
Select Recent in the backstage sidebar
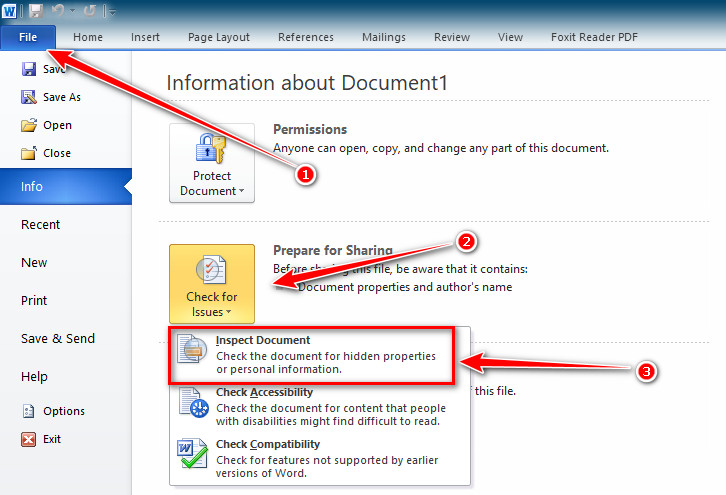41,225
